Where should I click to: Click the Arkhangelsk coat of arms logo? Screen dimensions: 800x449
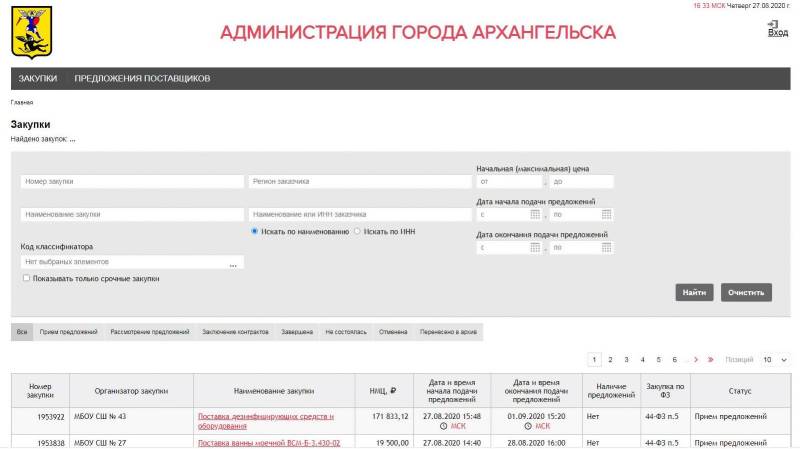click(31, 32)
